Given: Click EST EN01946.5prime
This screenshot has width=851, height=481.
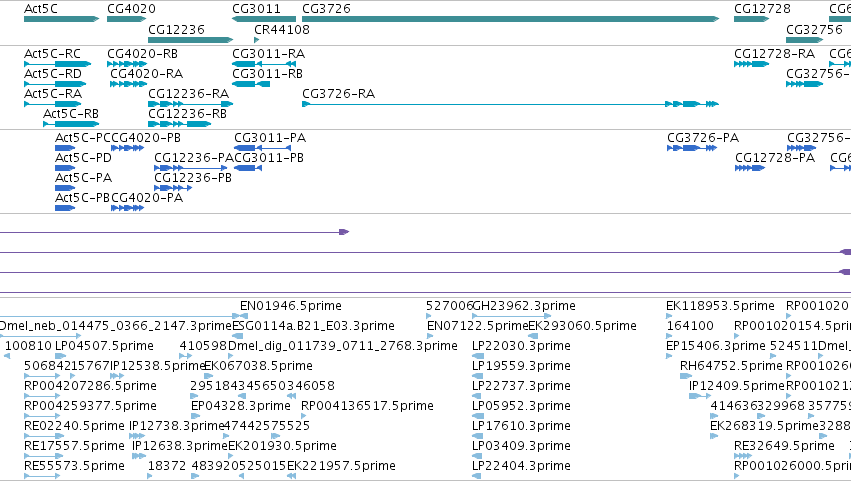Looking at the screenshot, I should pyautogui.click(x=291, y=306).
